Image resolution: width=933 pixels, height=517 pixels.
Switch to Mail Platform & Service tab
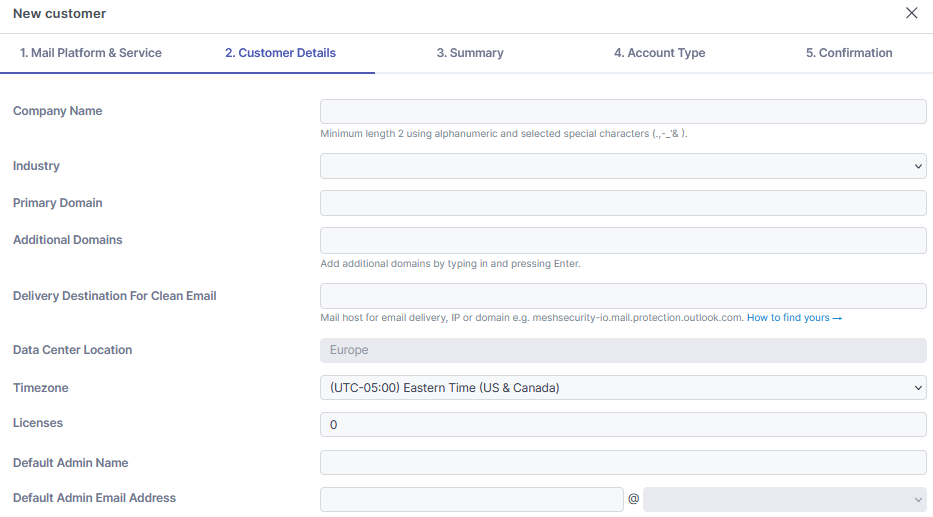(x=91, y=53)
